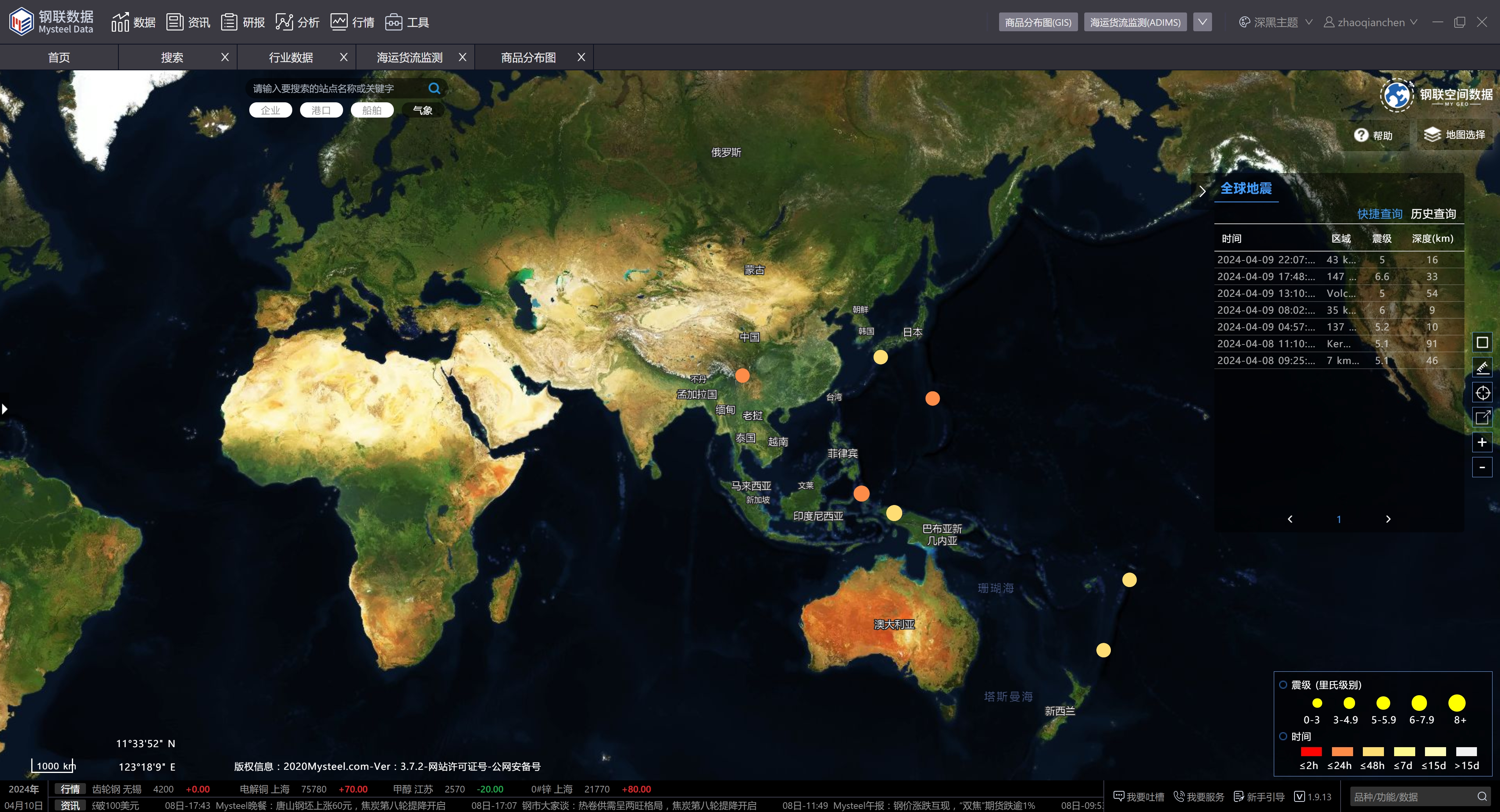The width and height of the screenshot is (1500, 812).
Task: Select the earthquake row 2024-04-09 04:57
Action: point(1339,327)
